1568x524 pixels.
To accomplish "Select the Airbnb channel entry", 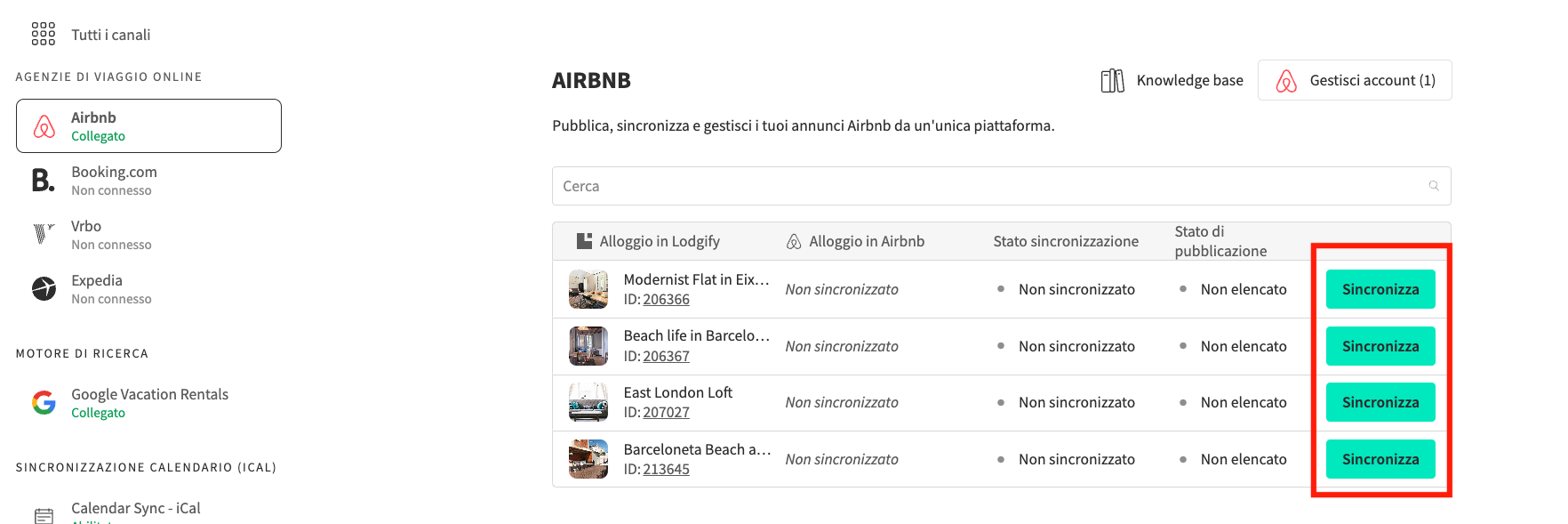I will click(x=148, y=125).
